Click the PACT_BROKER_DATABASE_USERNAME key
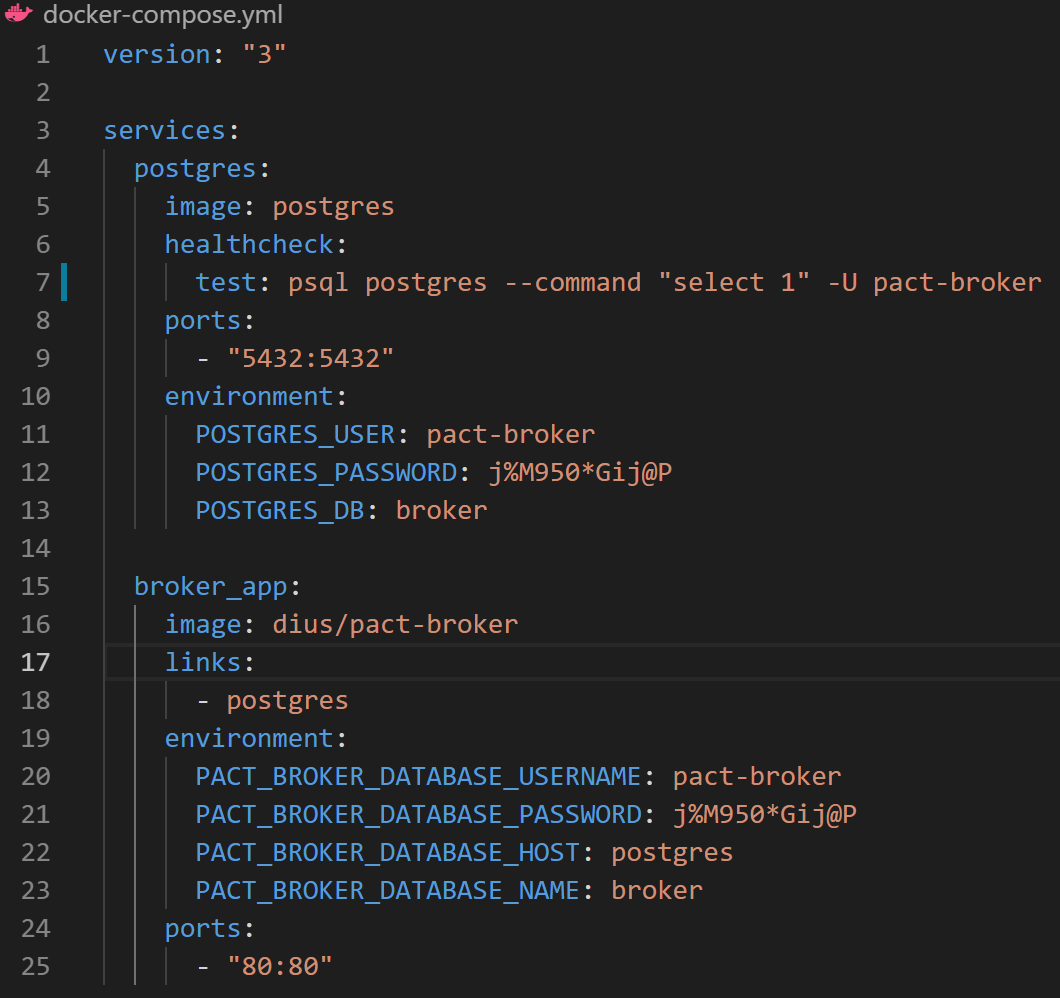 click(418, 776)
